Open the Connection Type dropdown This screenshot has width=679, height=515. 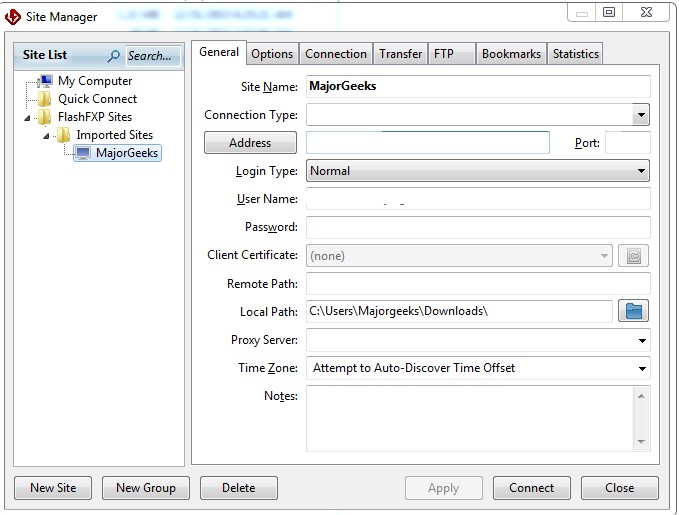641,115
